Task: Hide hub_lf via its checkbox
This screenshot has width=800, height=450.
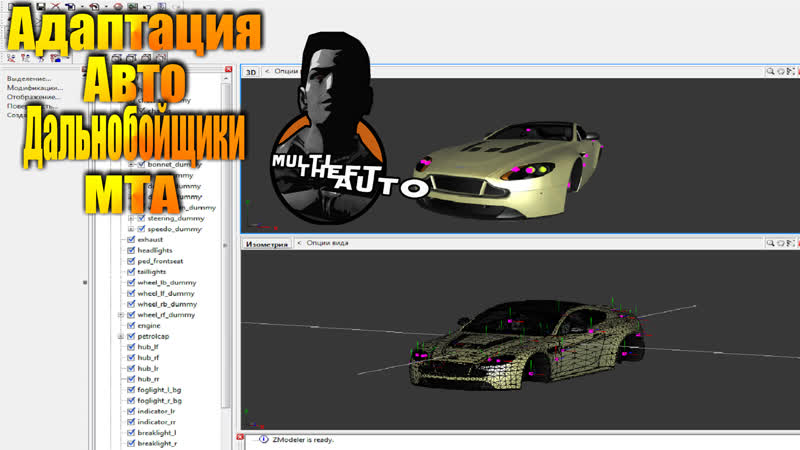Action: [131, 347]
